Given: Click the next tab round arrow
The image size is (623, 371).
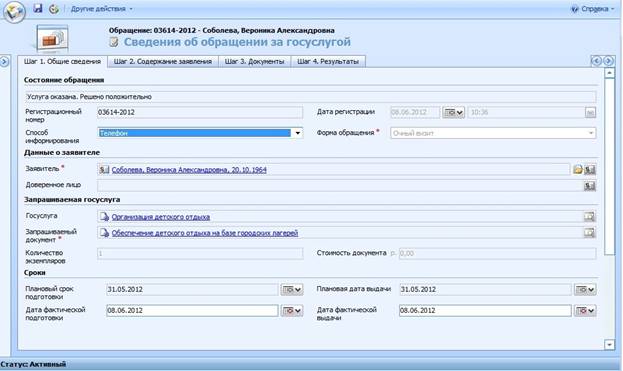Looking at the screenshot, I should tap(608, 61).
